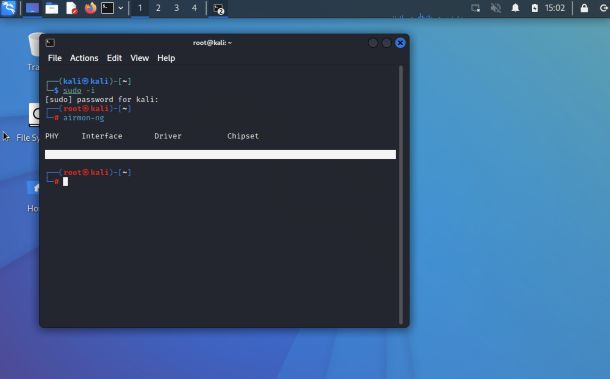610x379 pixels.
Task: Click the log out icon in panel
Action: coord(603,8)
